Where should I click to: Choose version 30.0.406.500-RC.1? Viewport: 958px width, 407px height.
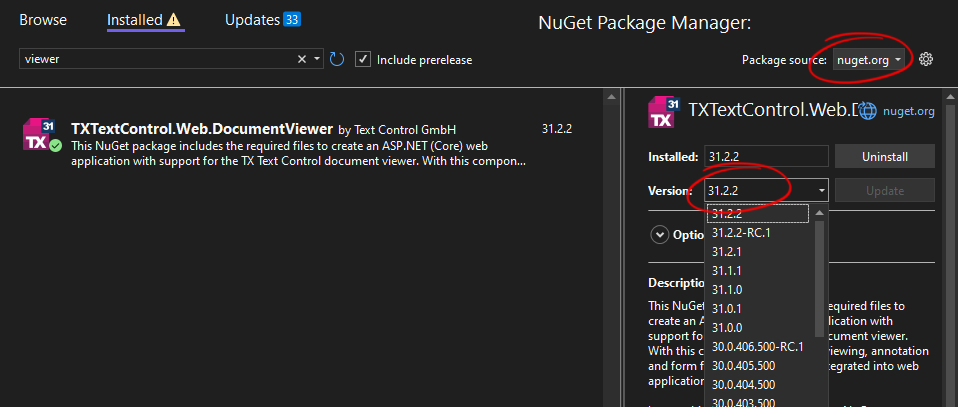click(x=759, y=347)
